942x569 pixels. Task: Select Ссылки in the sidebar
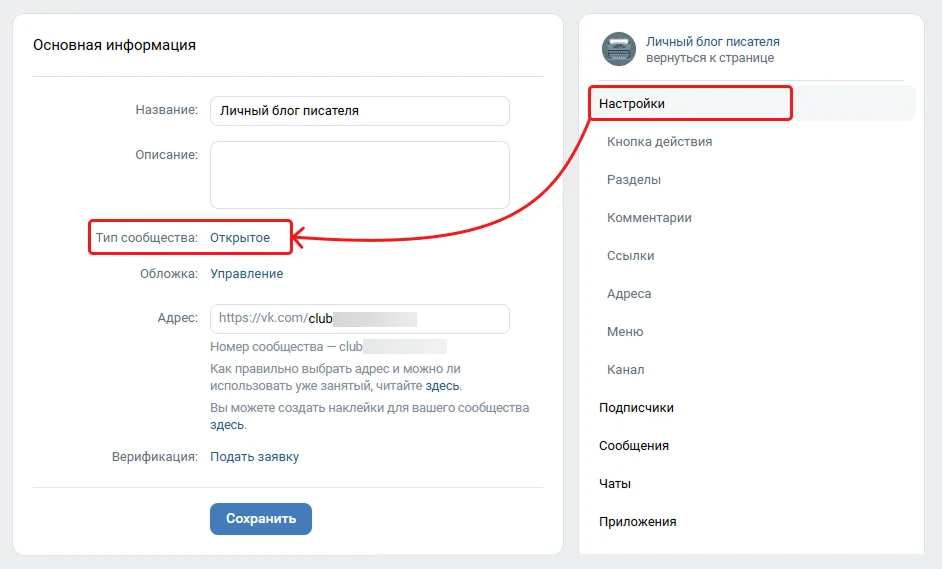[x=630, y=256]
